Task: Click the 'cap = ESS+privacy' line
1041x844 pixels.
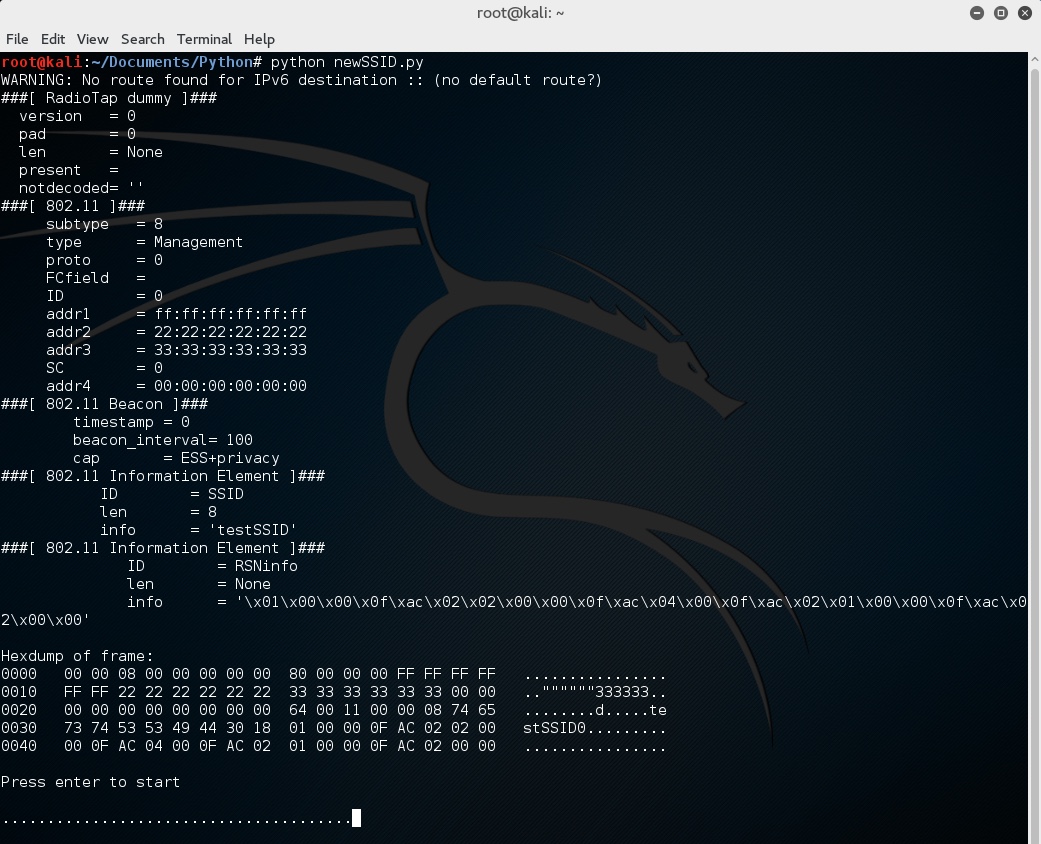Action: tap(176, 458)
